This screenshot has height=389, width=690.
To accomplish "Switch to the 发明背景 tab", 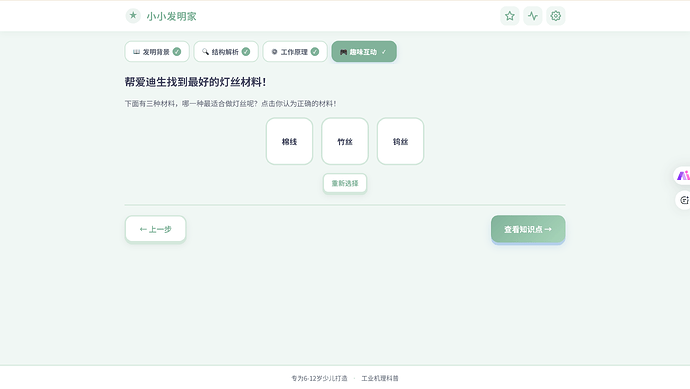I will tap(157, 51).
